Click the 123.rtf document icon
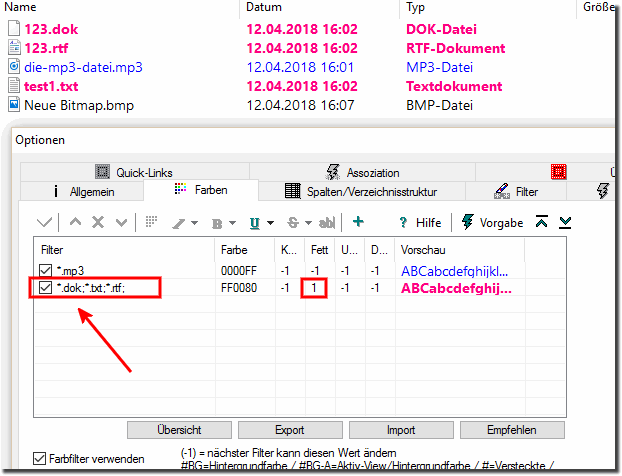This screenshot has width=622, height=476. pos(14,48)
